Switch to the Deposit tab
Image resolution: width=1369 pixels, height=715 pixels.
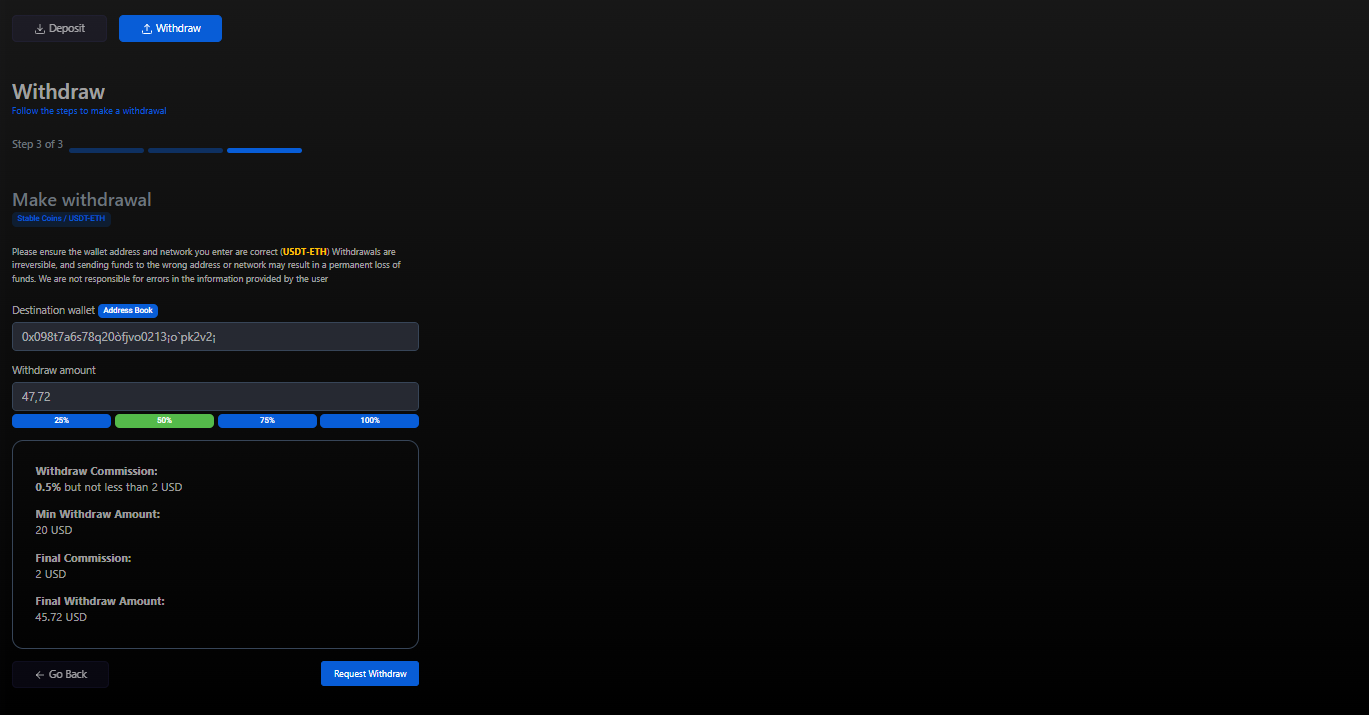pos(59,29)
